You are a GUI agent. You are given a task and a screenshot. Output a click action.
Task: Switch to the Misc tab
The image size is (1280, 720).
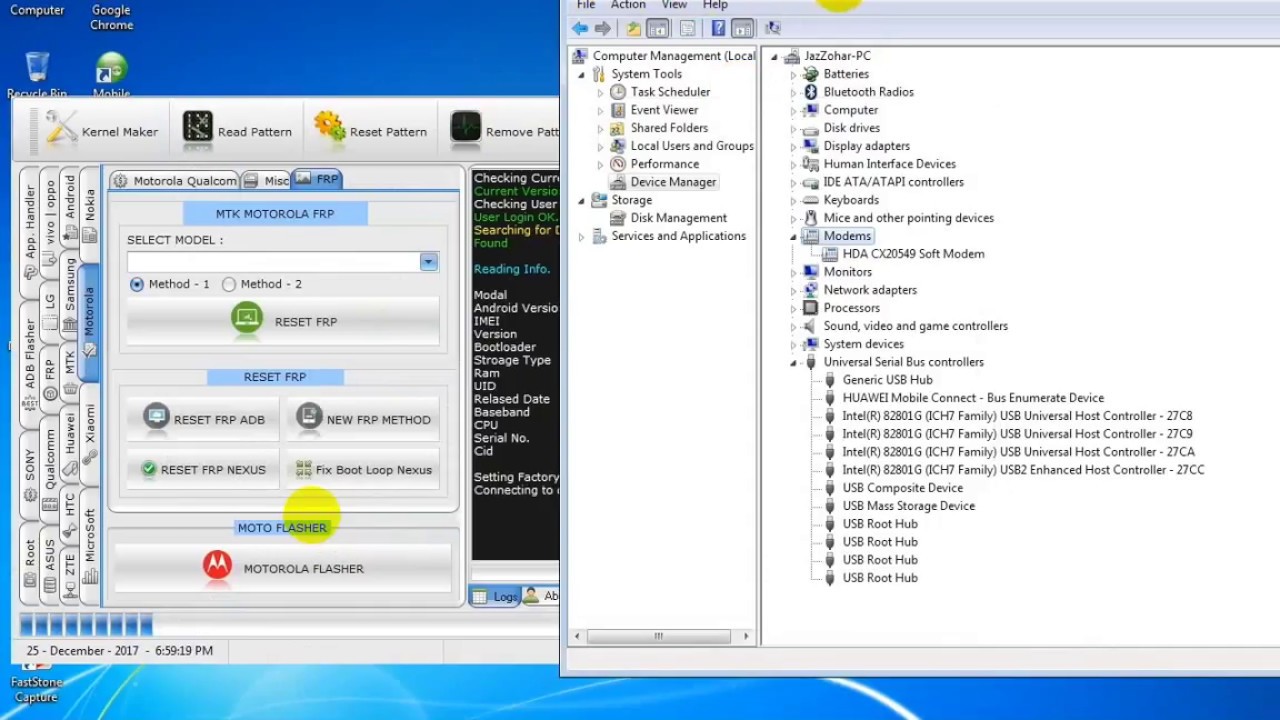pos(267,181)
